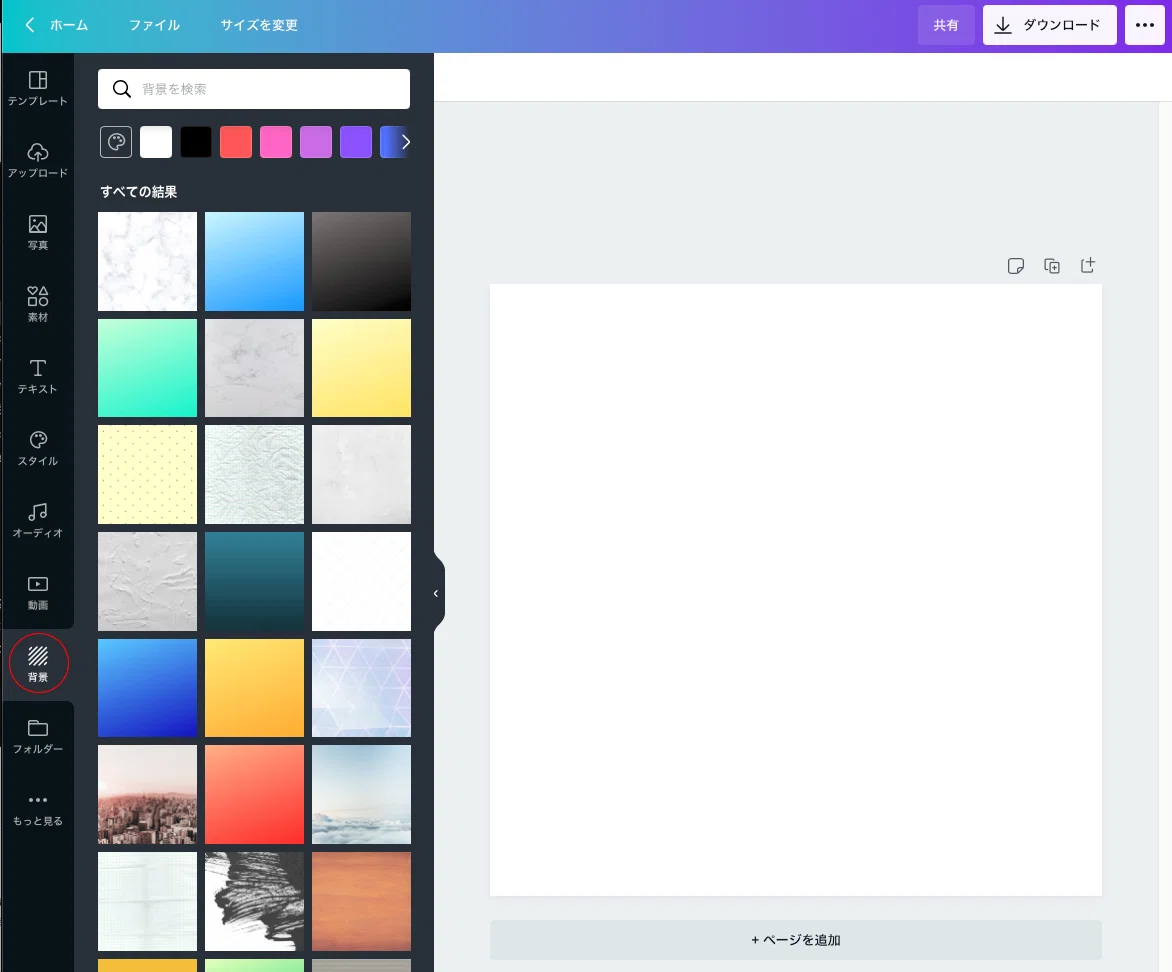Select the red-orange gradient background

(x=254, y=795)
